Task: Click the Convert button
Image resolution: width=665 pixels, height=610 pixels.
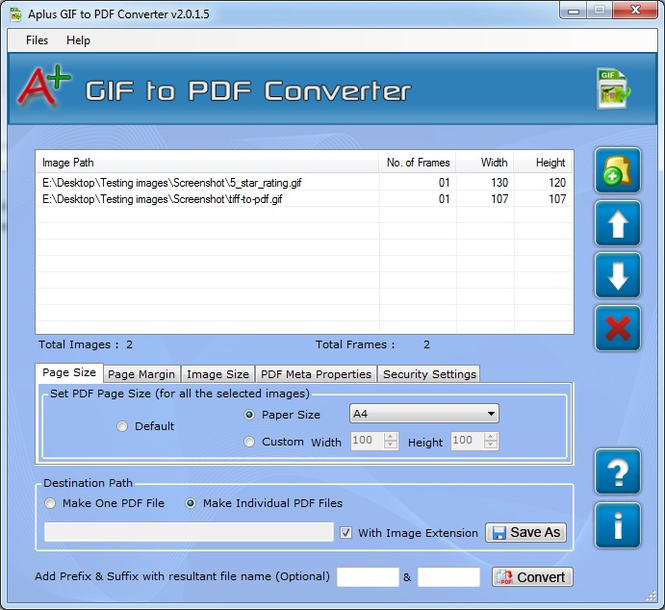Action: point(533,577)
